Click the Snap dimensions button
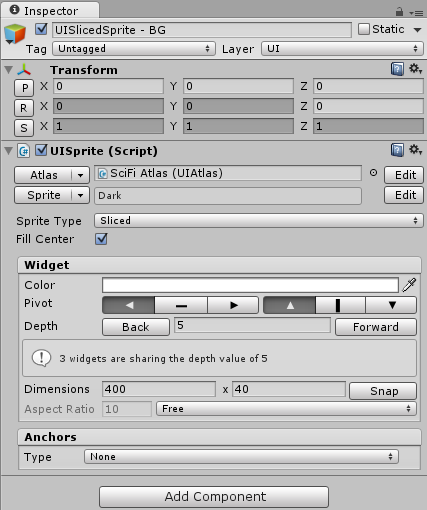The height and width of the screenshot is (510, 427). (383, 391)
